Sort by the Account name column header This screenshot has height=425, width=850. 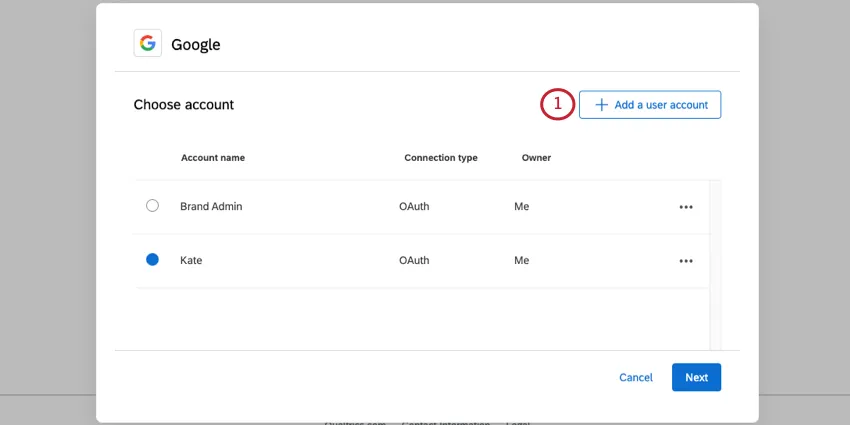(x=213, y=158)
